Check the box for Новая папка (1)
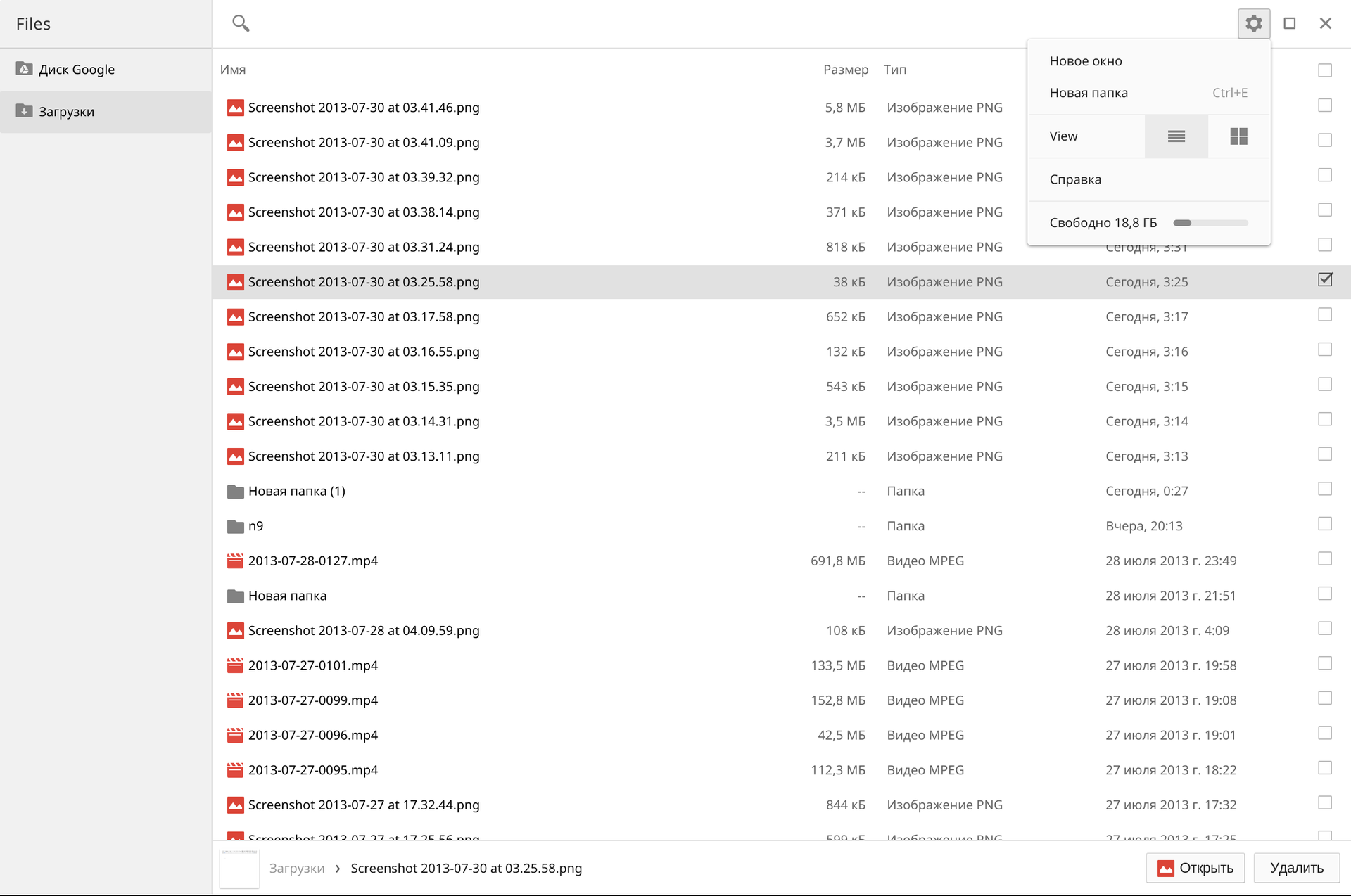This screenshot has height=896, width=1351. pyautogui.click(x=1325, y=489)
